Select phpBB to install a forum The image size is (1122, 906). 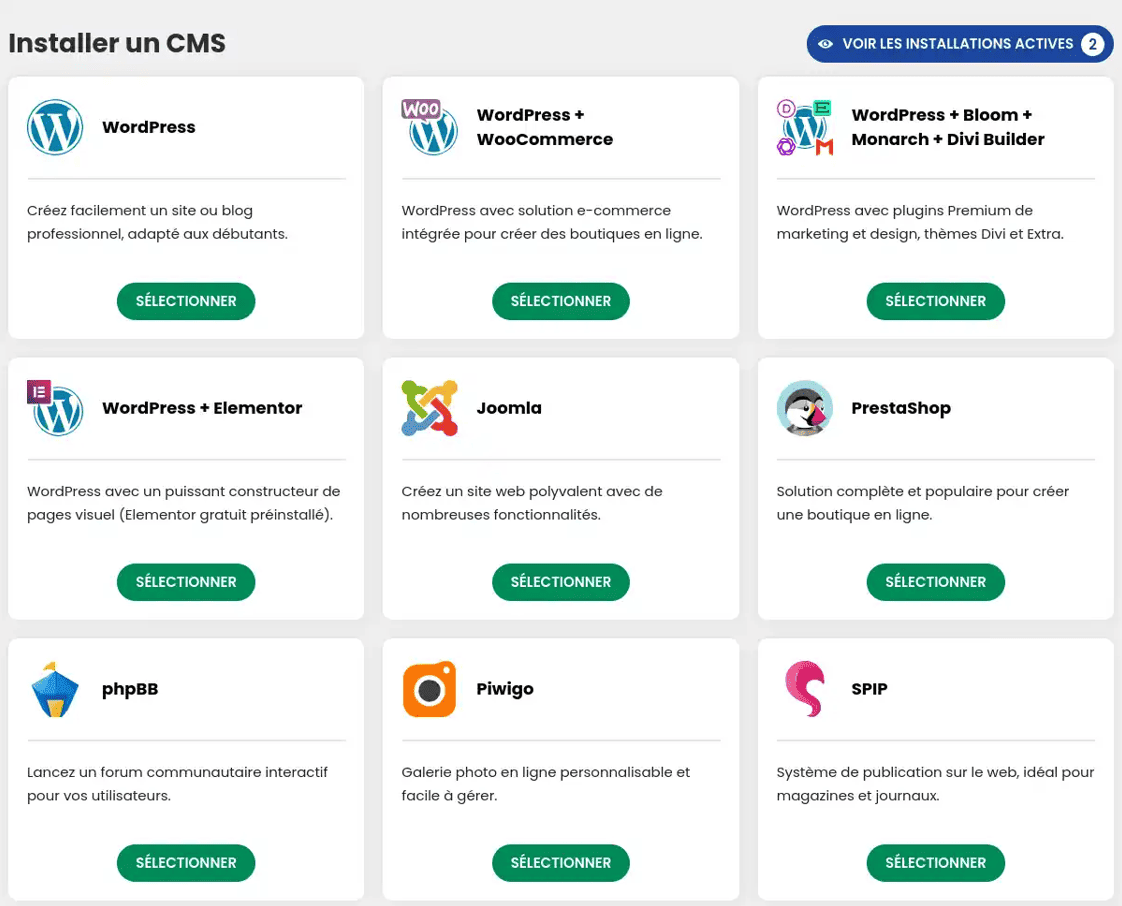(x=186, y=863)
